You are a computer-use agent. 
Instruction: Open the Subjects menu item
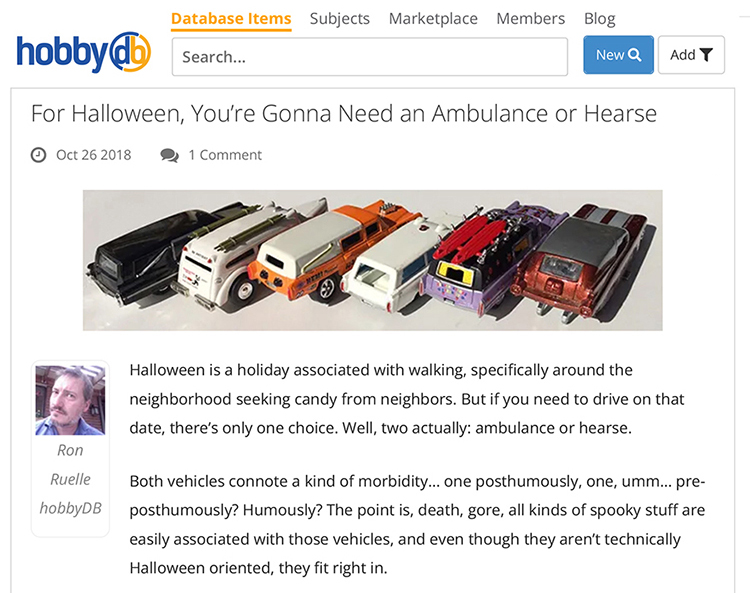click(340, 19)
